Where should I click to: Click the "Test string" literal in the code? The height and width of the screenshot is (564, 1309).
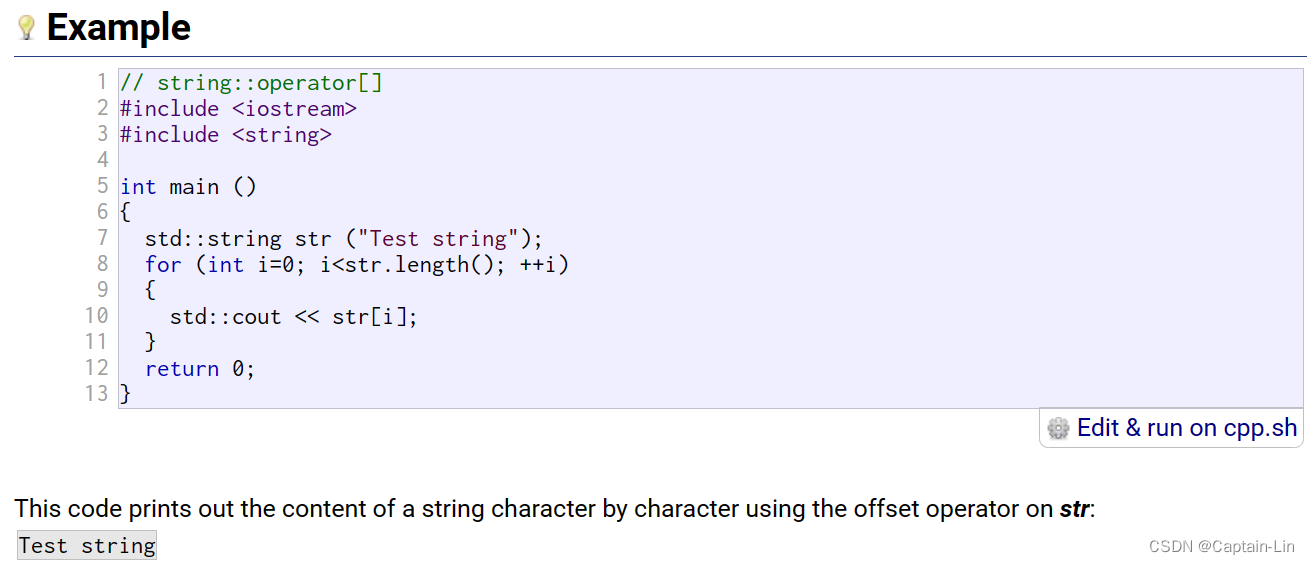pos(438,238)
